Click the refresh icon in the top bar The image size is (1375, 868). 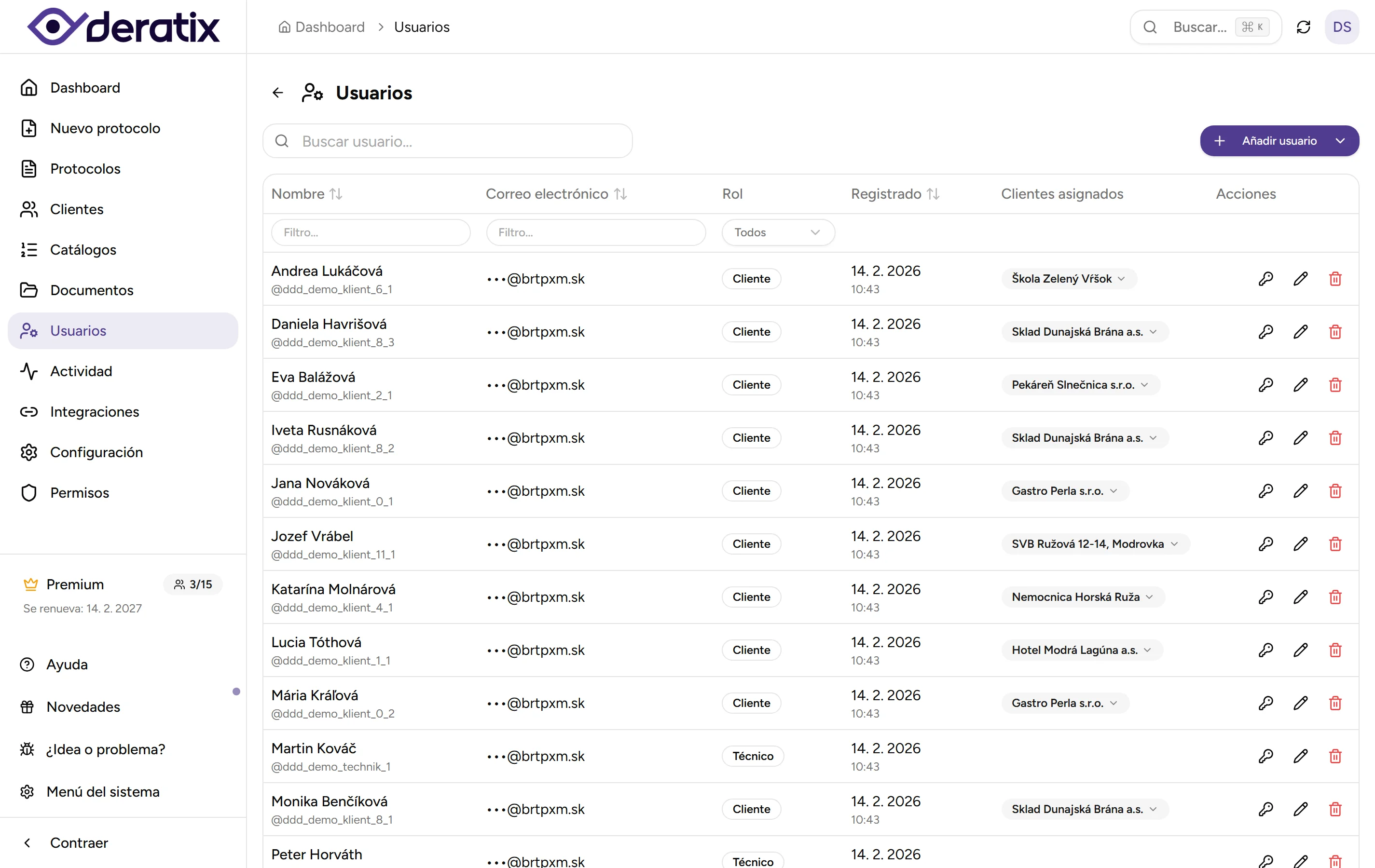(1303, 27)
